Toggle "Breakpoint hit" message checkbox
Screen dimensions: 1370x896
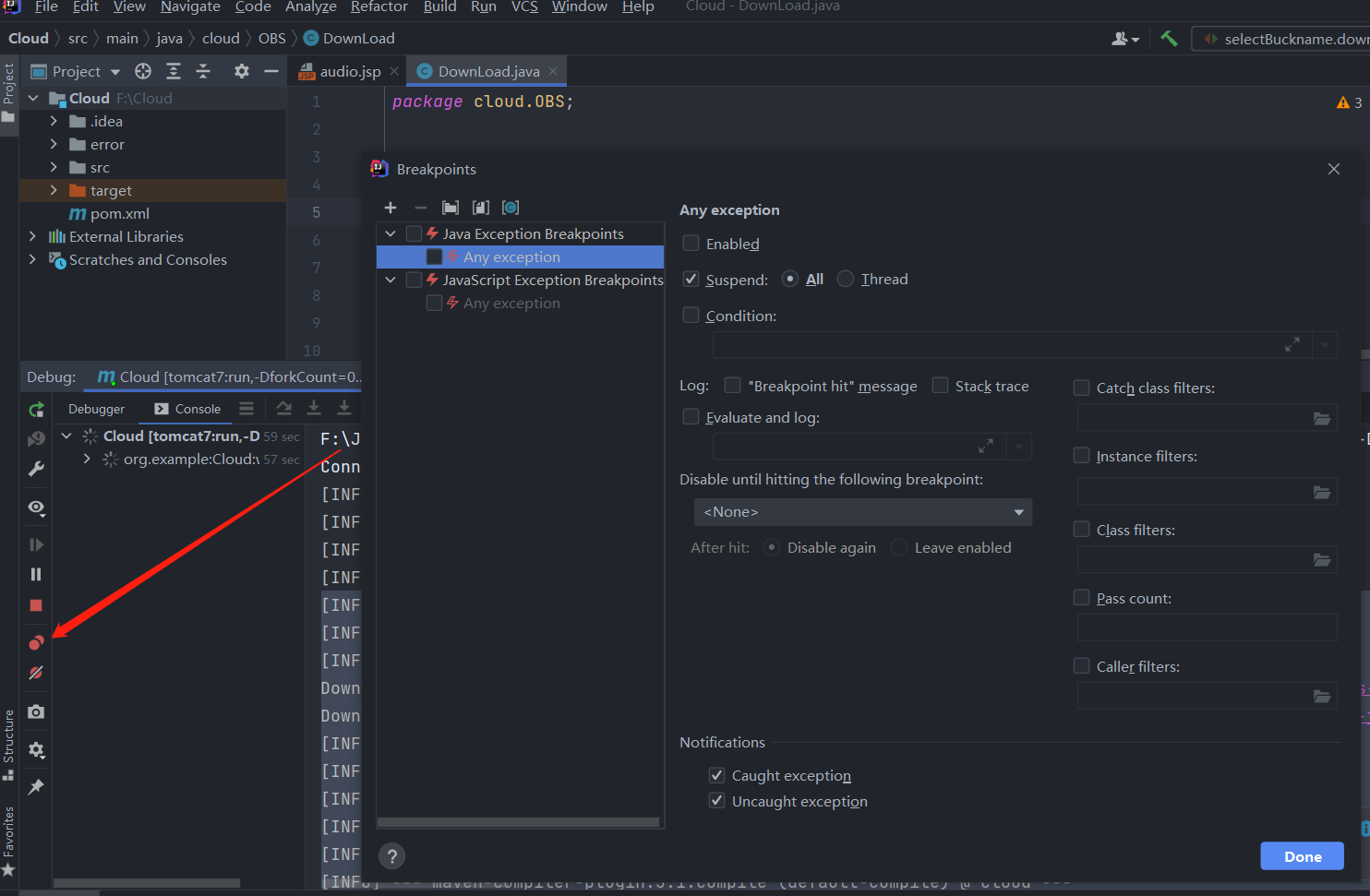[732, 385]
